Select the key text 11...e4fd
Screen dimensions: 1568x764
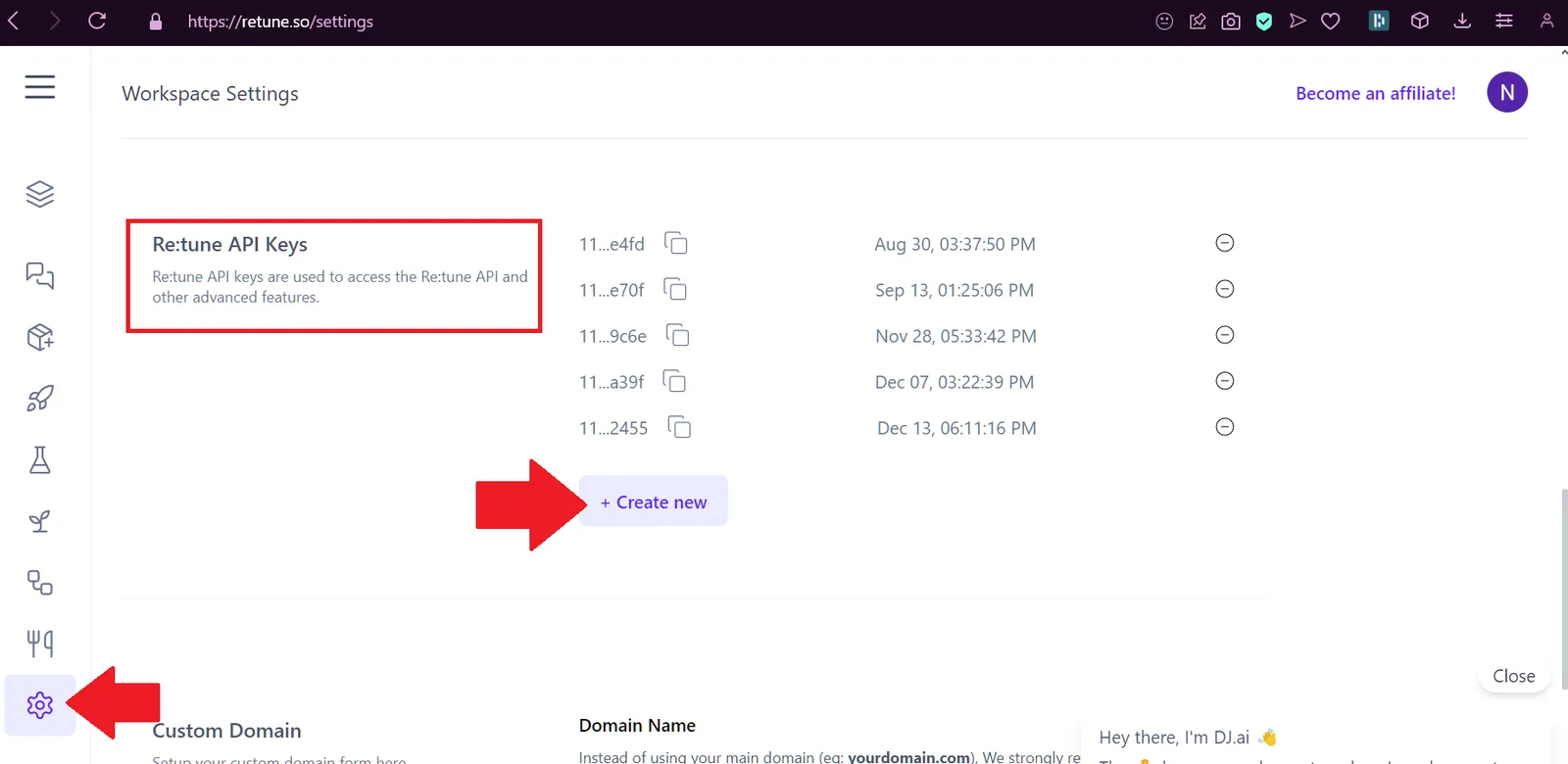[612, 244]
